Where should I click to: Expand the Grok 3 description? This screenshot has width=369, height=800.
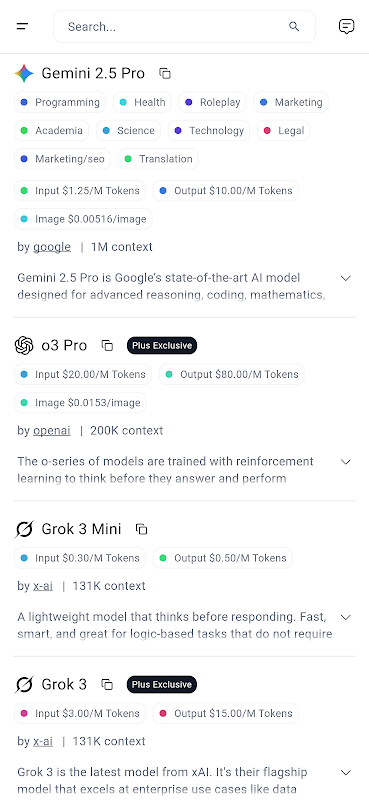pyautogui.click(x=346, y=772)
